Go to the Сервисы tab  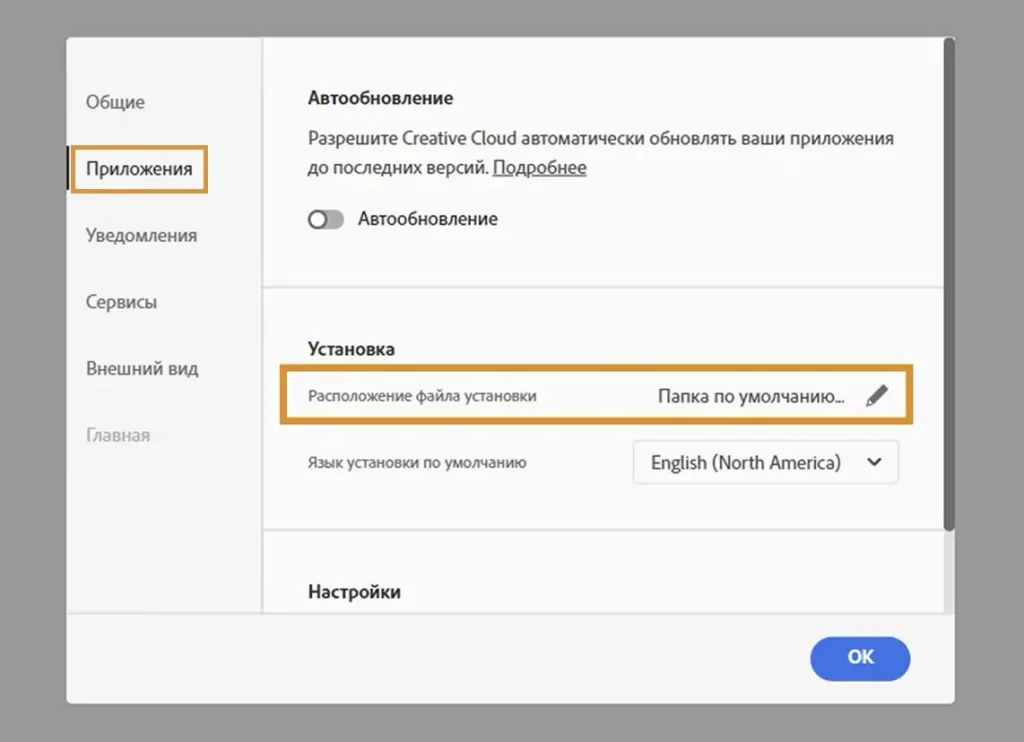coord(121,302)
